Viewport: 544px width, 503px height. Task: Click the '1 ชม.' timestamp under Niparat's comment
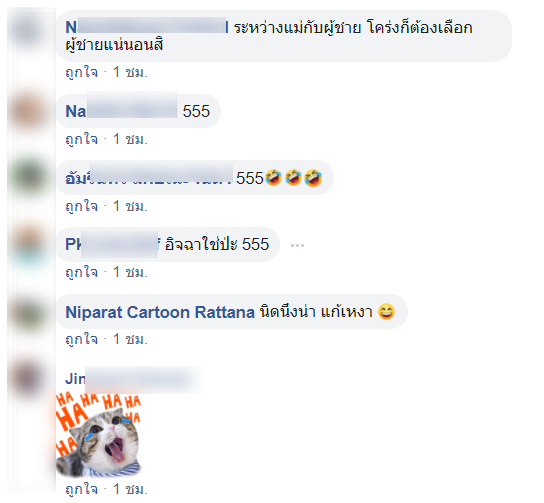coord(130,339)
